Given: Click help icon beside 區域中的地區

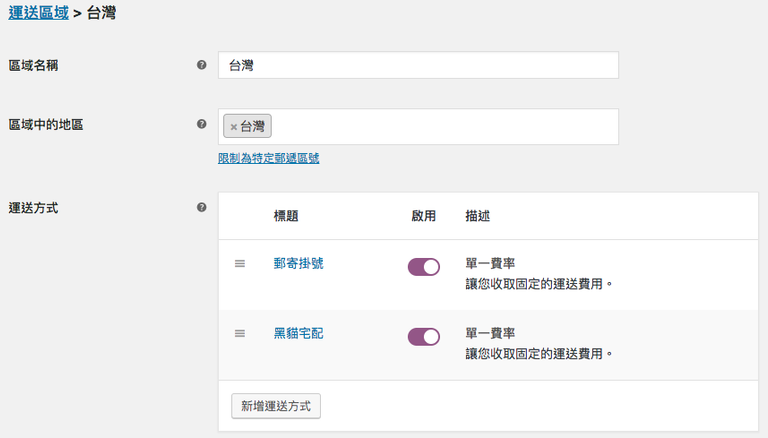Looking at the screenshot, I should (x=202, y=125).
